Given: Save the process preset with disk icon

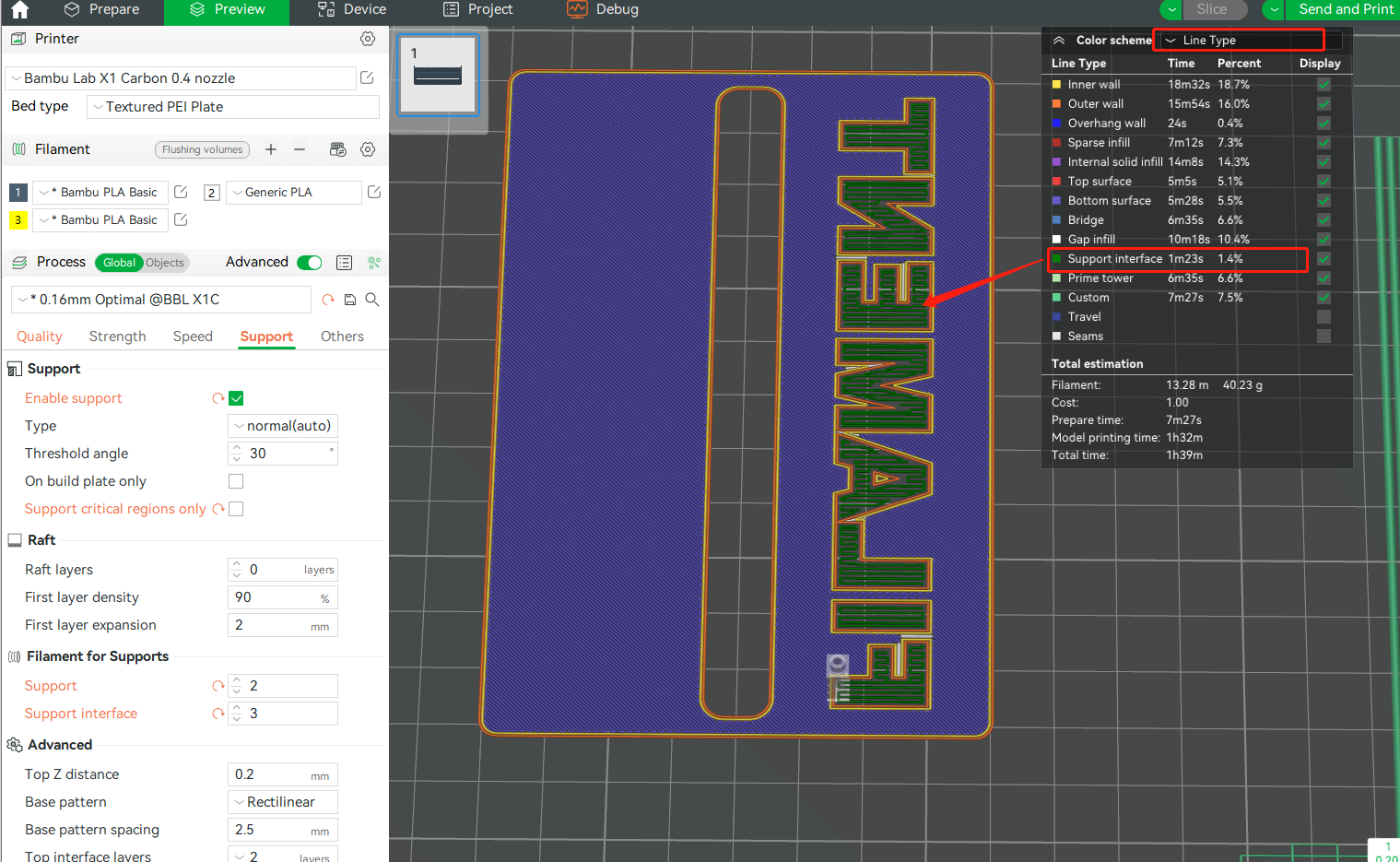Looking at the screenshot, I should coord(350,300).
